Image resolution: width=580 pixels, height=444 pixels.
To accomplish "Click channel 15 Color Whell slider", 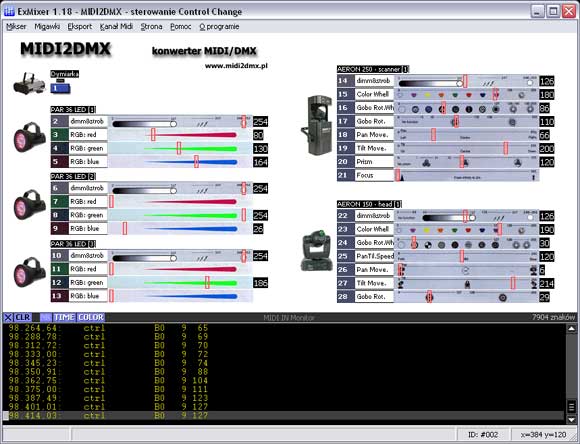I will click(466, 94).
